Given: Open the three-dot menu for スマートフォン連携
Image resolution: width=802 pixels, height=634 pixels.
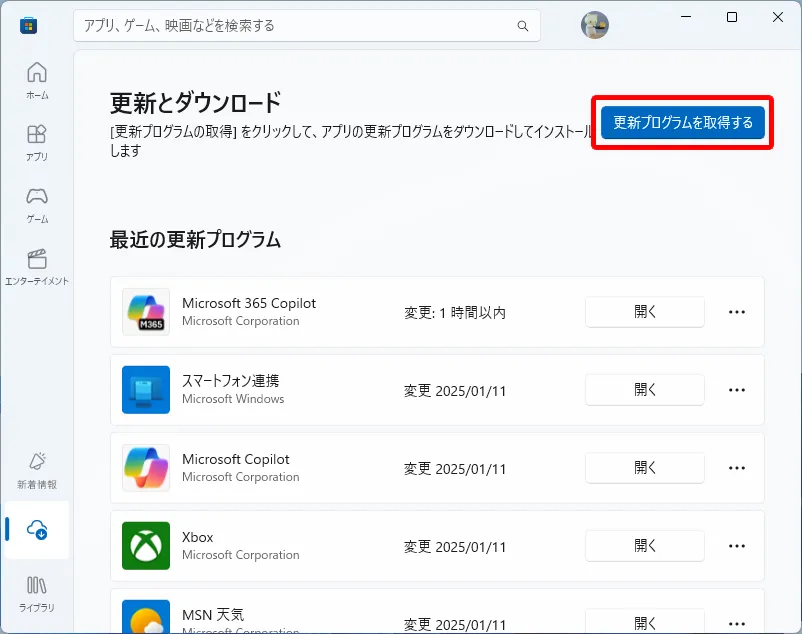Looking at the screenshot, I should [737, 390].
